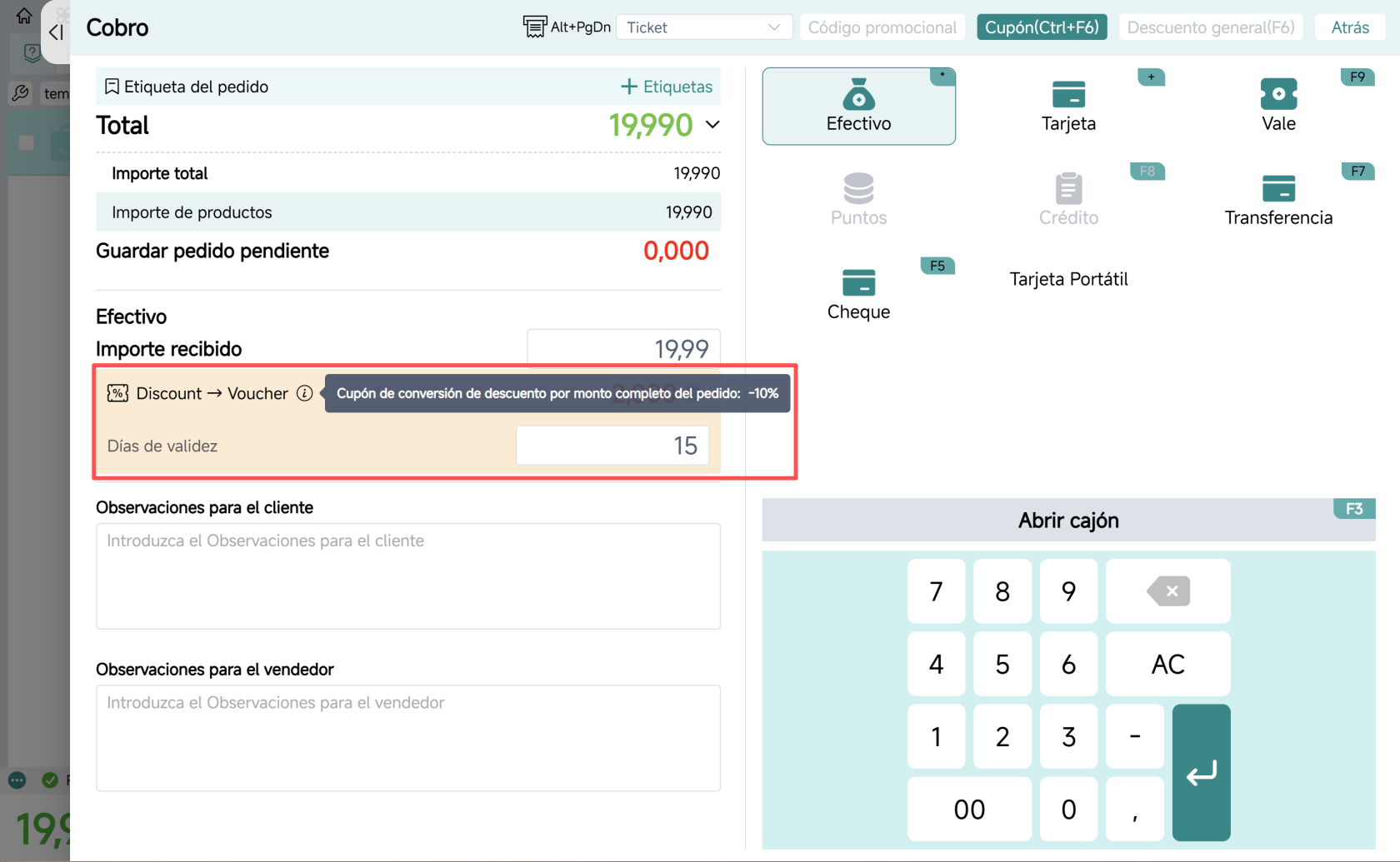Tap keypad digit 1
The width and height of the screenshot is (1400, 862).
936,736
